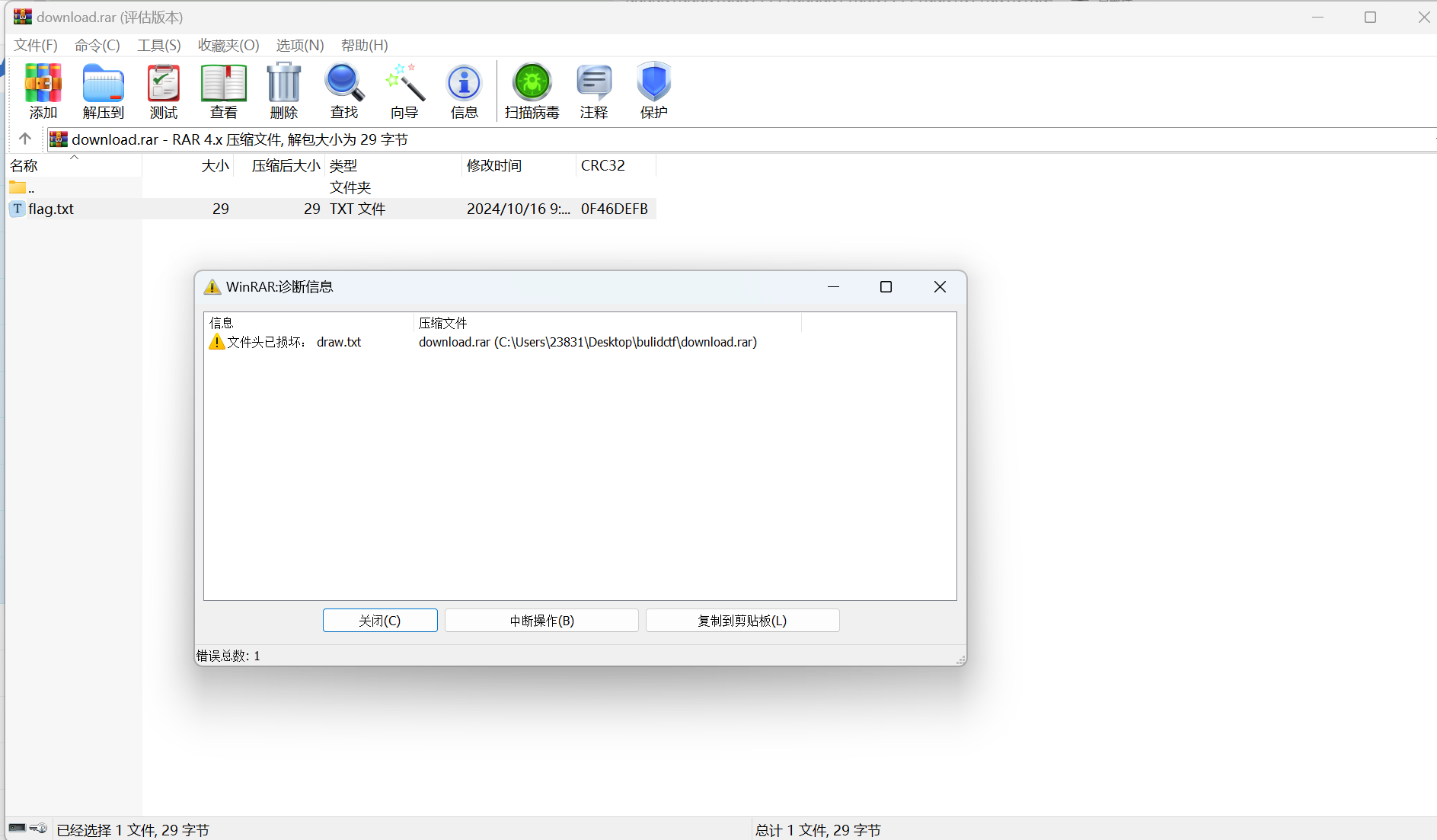1437x840 pixels.
Task: Open the Find (查找) magnifier tool
Action: tap(343, 91)
